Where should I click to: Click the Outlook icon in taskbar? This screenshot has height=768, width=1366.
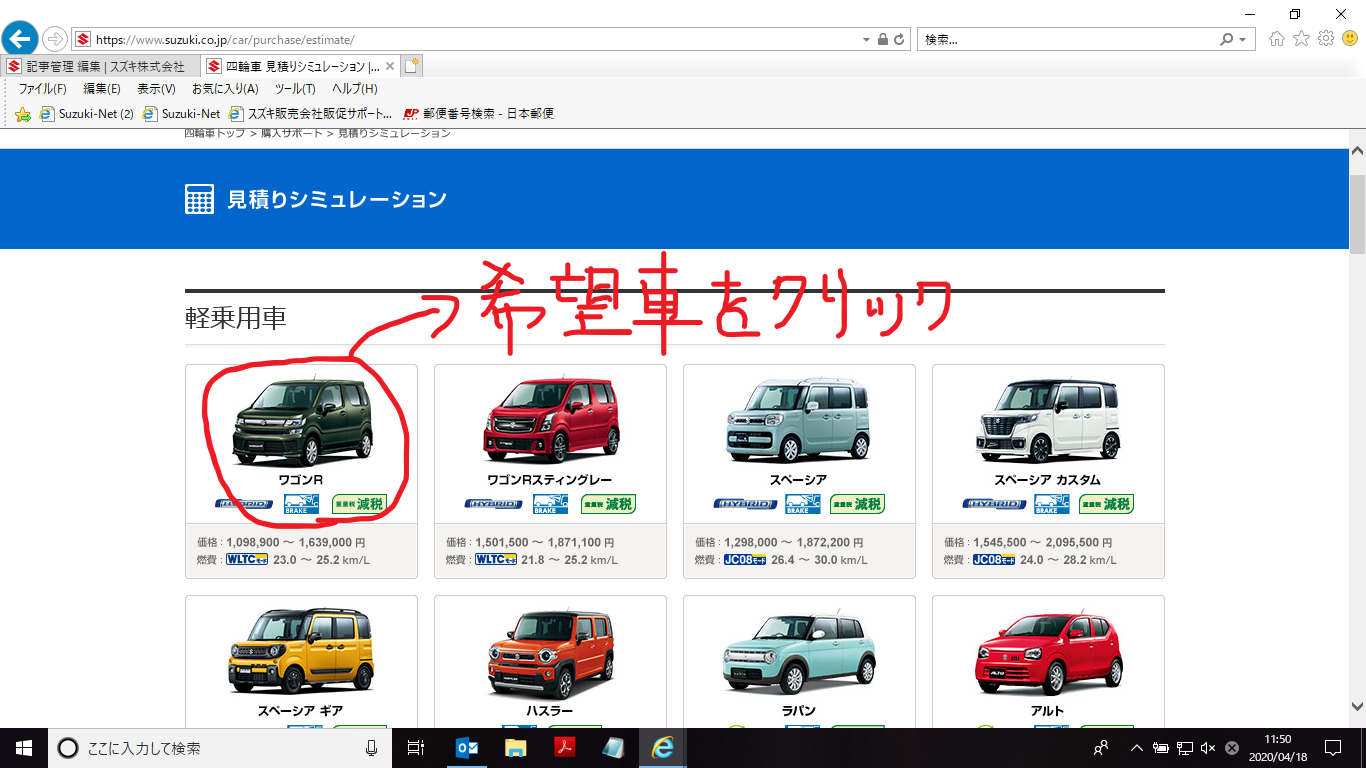[x=467, y=748]
